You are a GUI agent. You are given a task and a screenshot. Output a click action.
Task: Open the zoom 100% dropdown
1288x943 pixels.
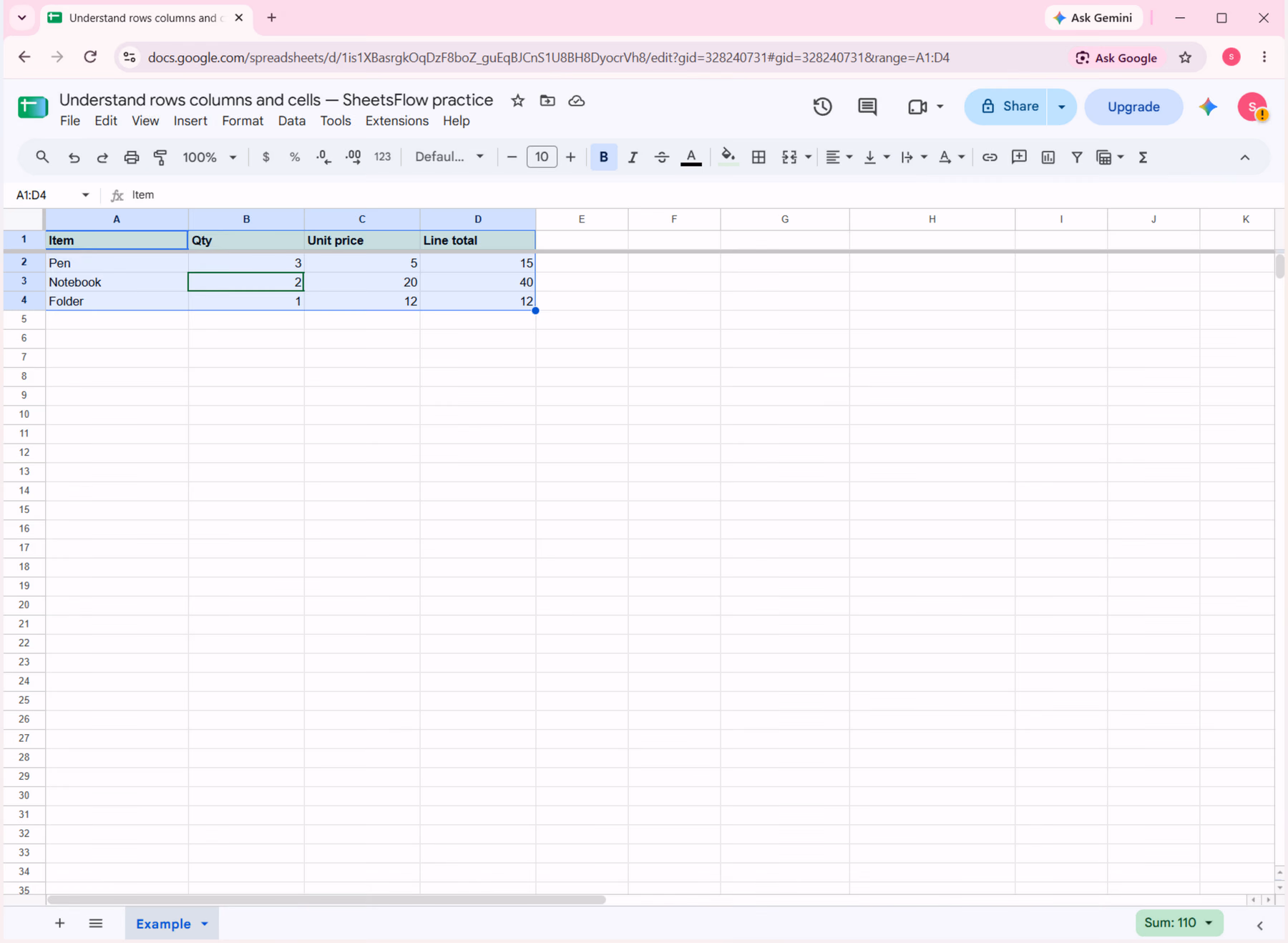(210, 157)
